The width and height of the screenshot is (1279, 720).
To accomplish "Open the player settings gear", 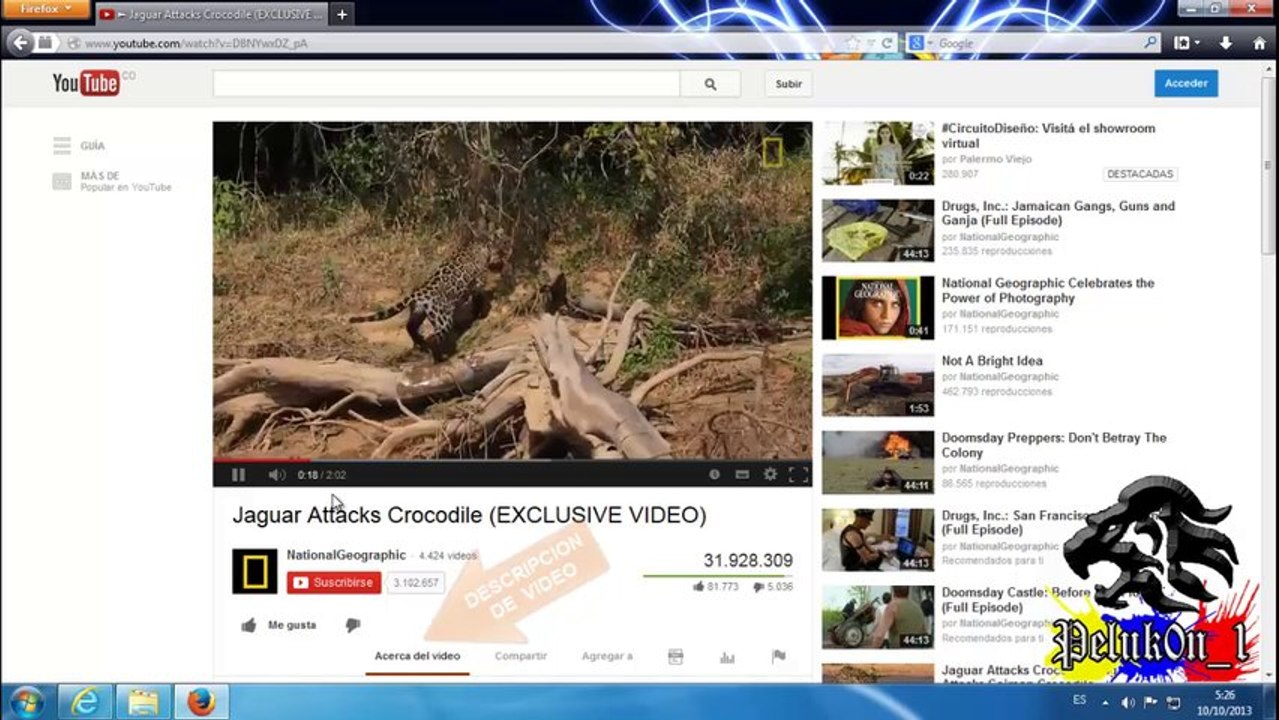I will coord(770,474).
